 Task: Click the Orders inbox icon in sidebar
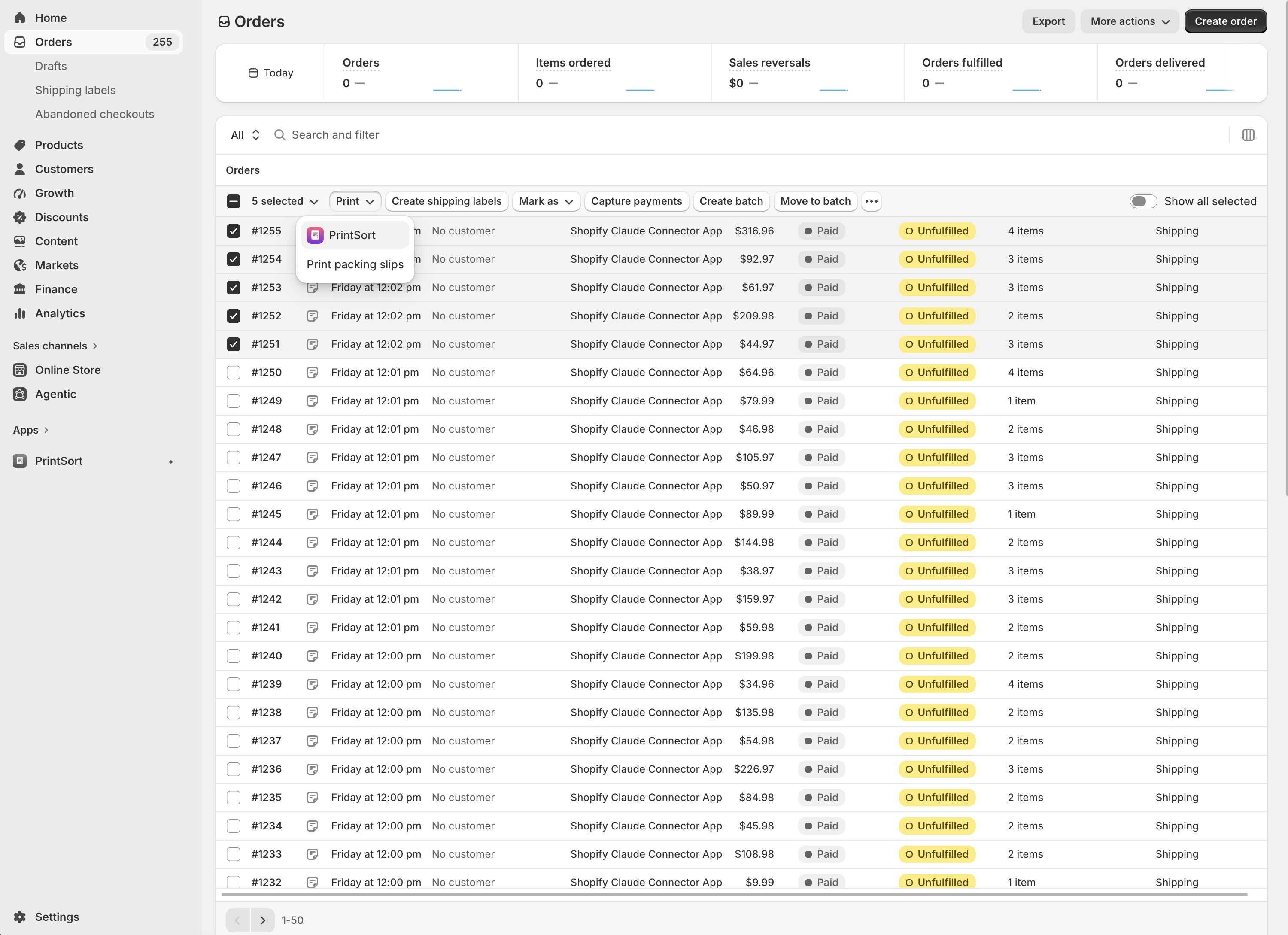20,42
